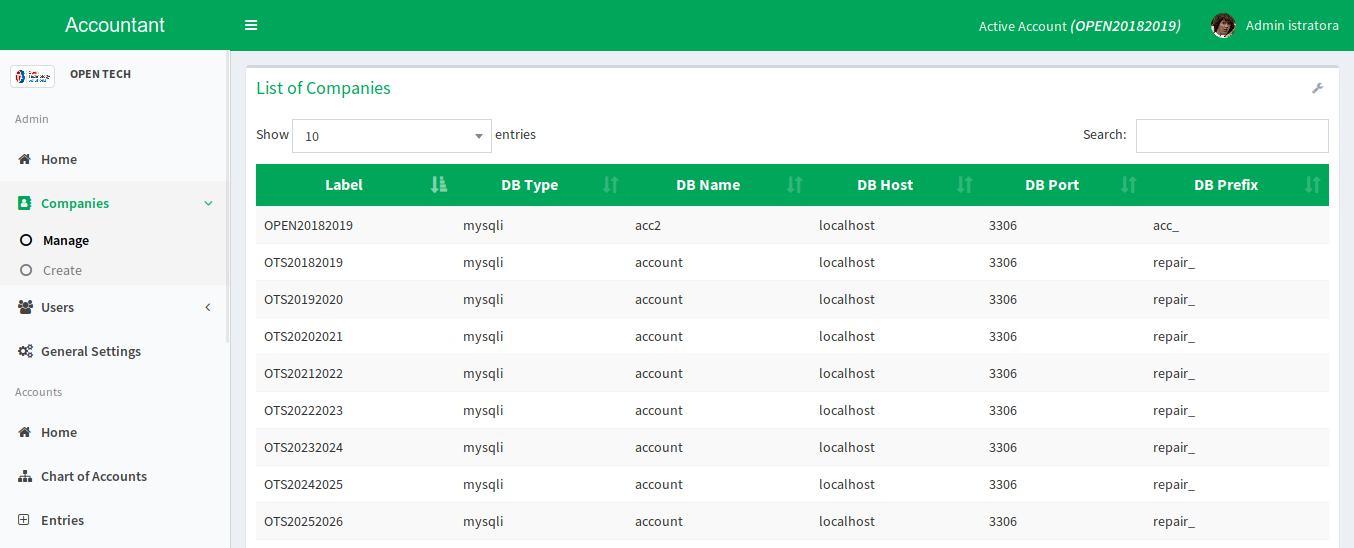1354x548 pixels.
Task: Click the Users group icon in sidebar
Action: point(25,307)
